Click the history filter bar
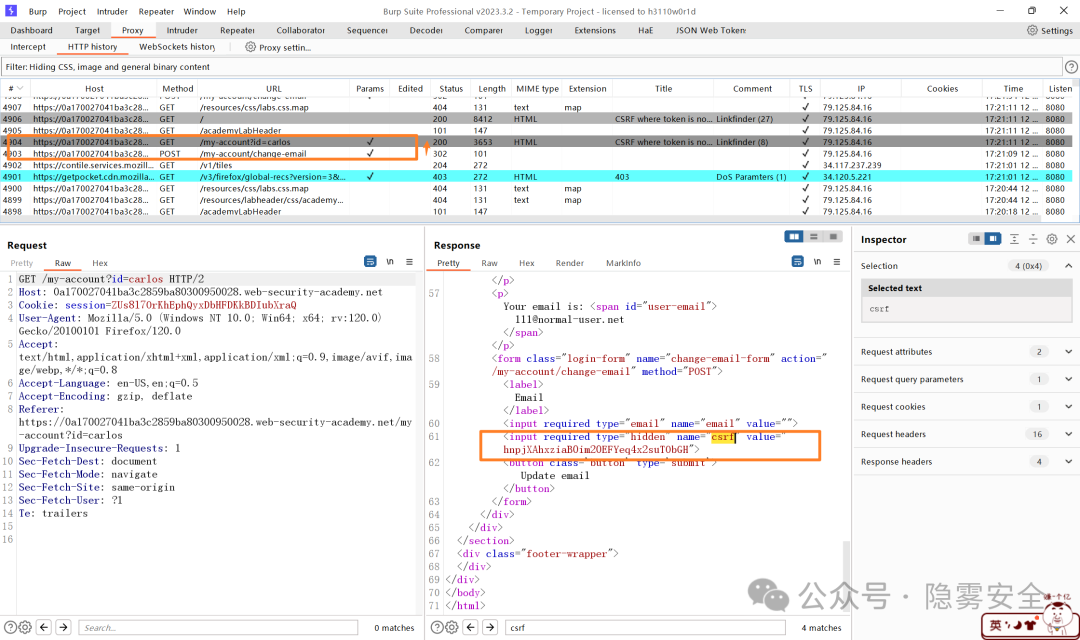The width and height of the screenshot is (1080, 640). click(x=531, y=67)
